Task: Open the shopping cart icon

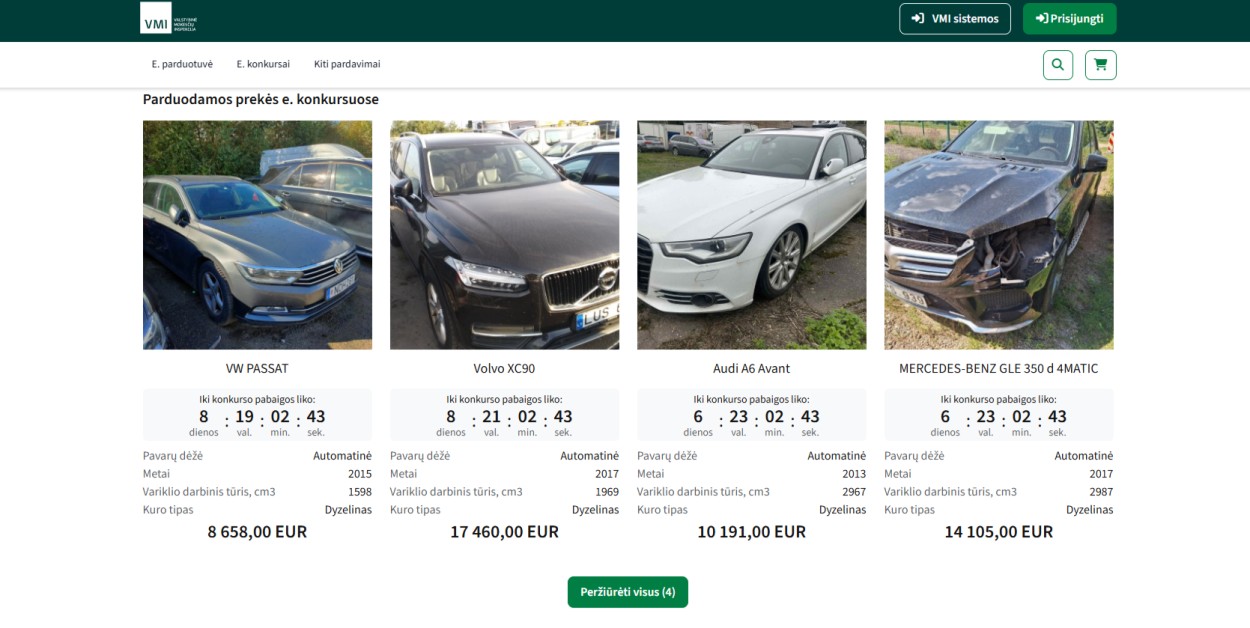Action: point(1100,65)
